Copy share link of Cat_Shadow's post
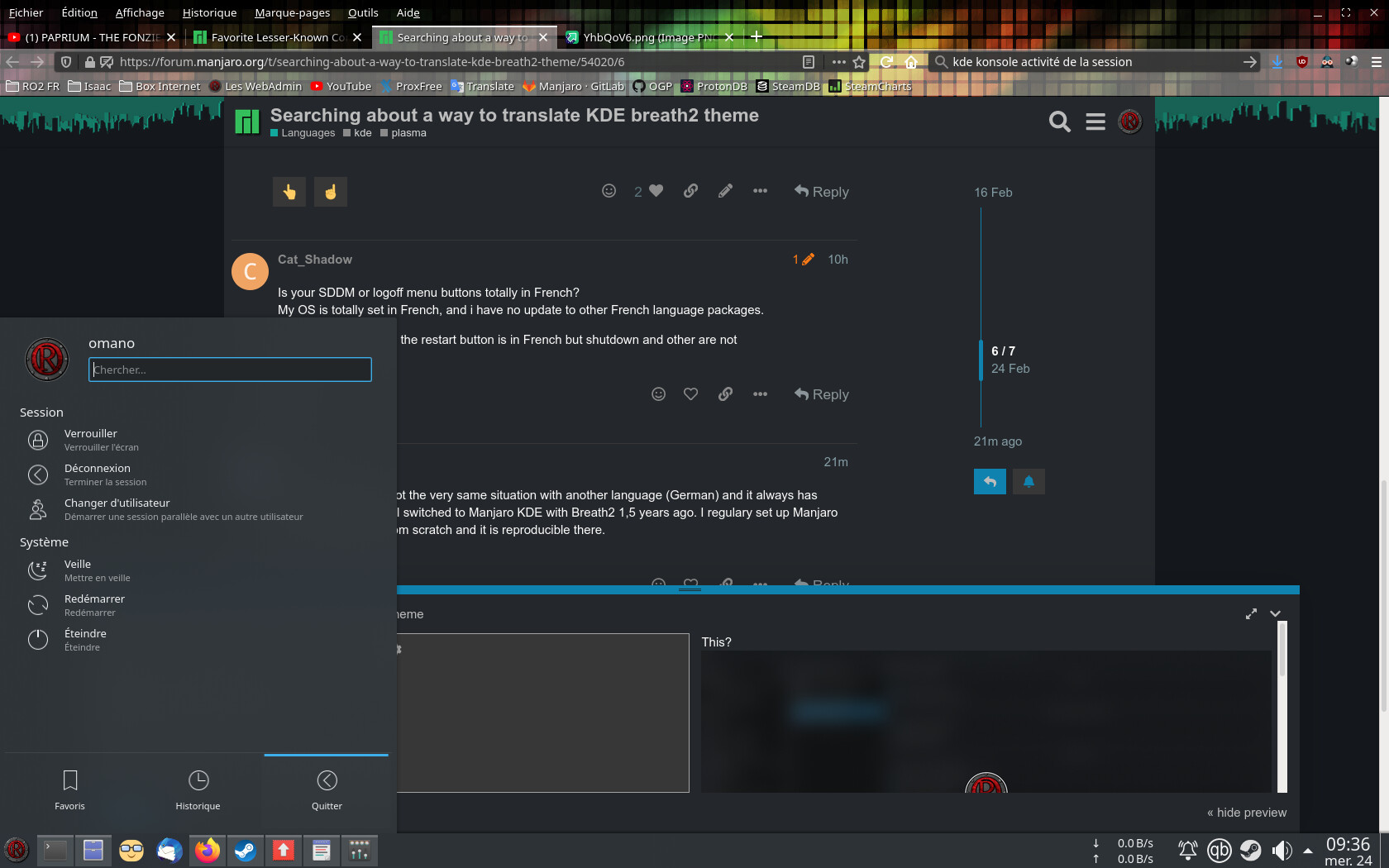The height and width of the screenshot is (868, 1389). [725, 394]
